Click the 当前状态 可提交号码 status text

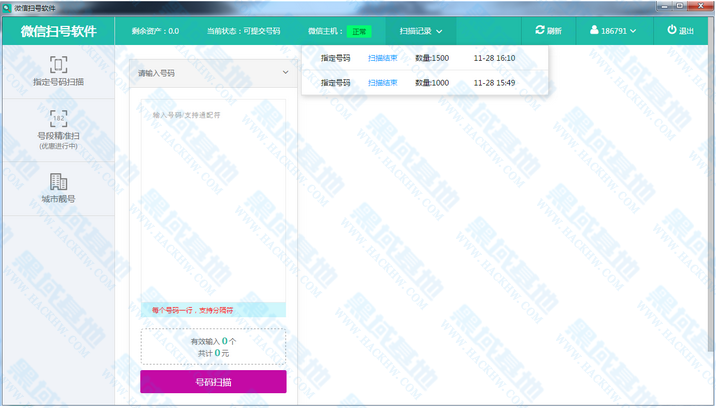click(243, 31)
